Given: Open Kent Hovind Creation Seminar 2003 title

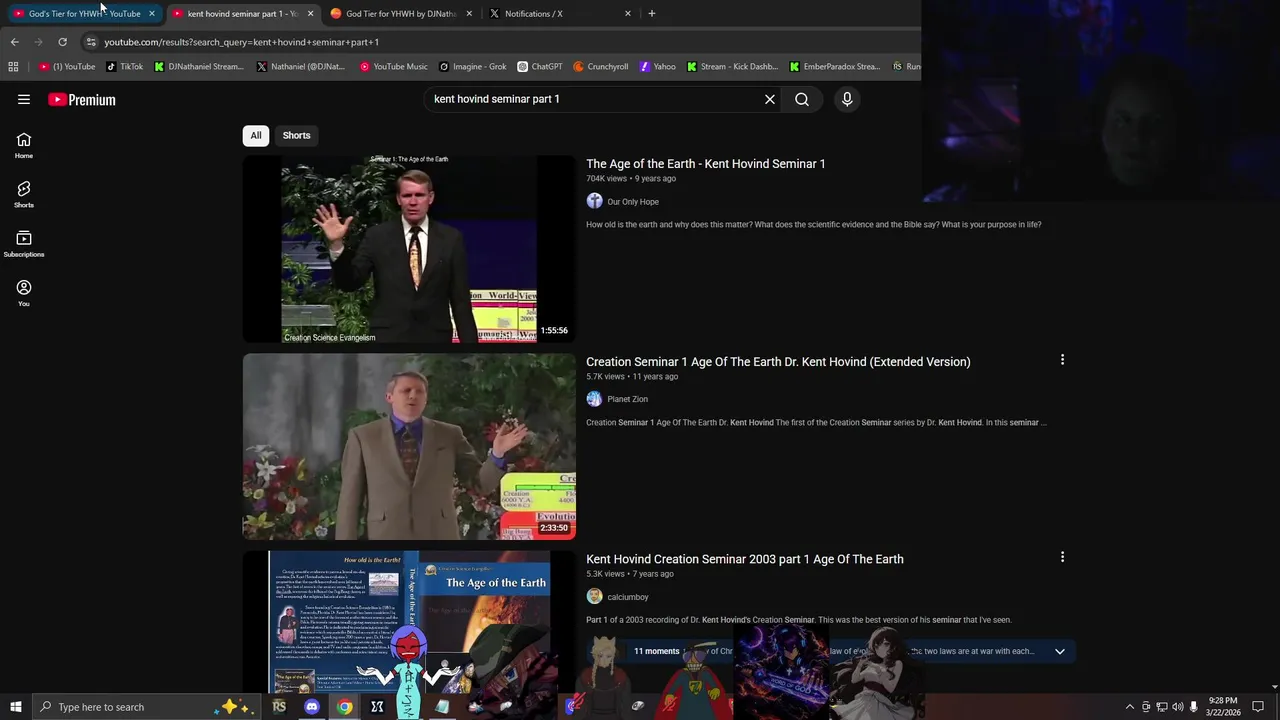Looking at the screenshot, I should coord(744,559).
